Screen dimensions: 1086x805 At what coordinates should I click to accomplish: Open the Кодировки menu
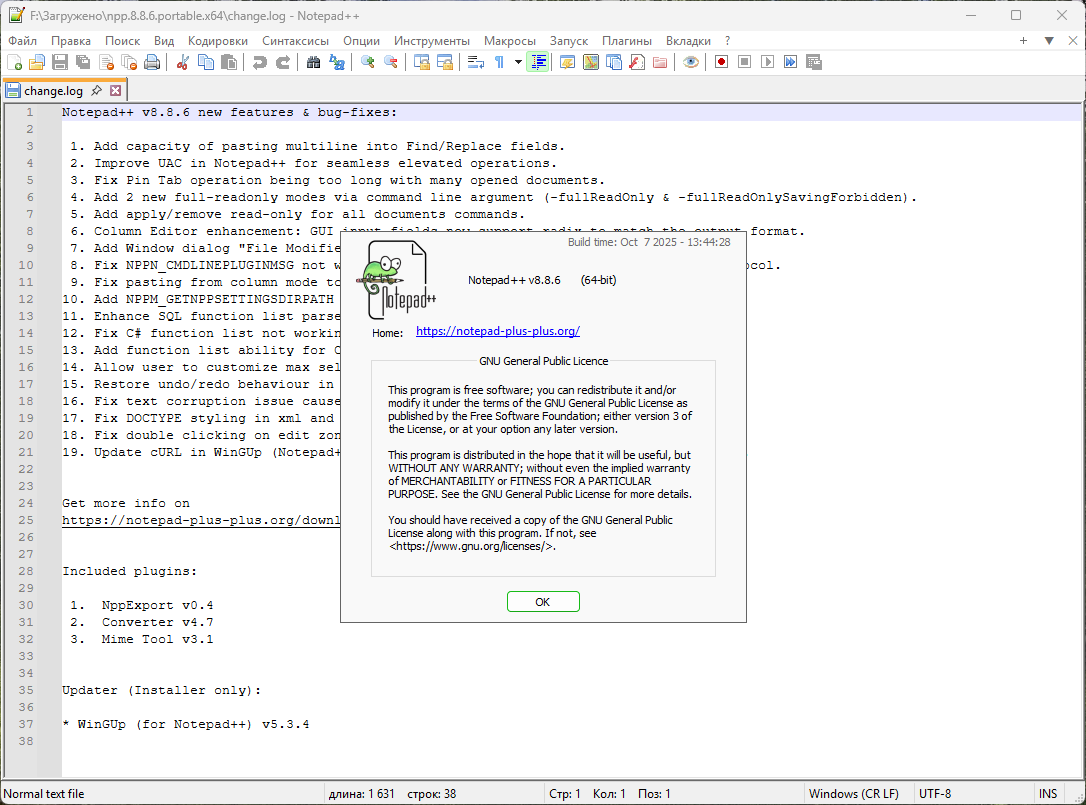click(217, 41)
